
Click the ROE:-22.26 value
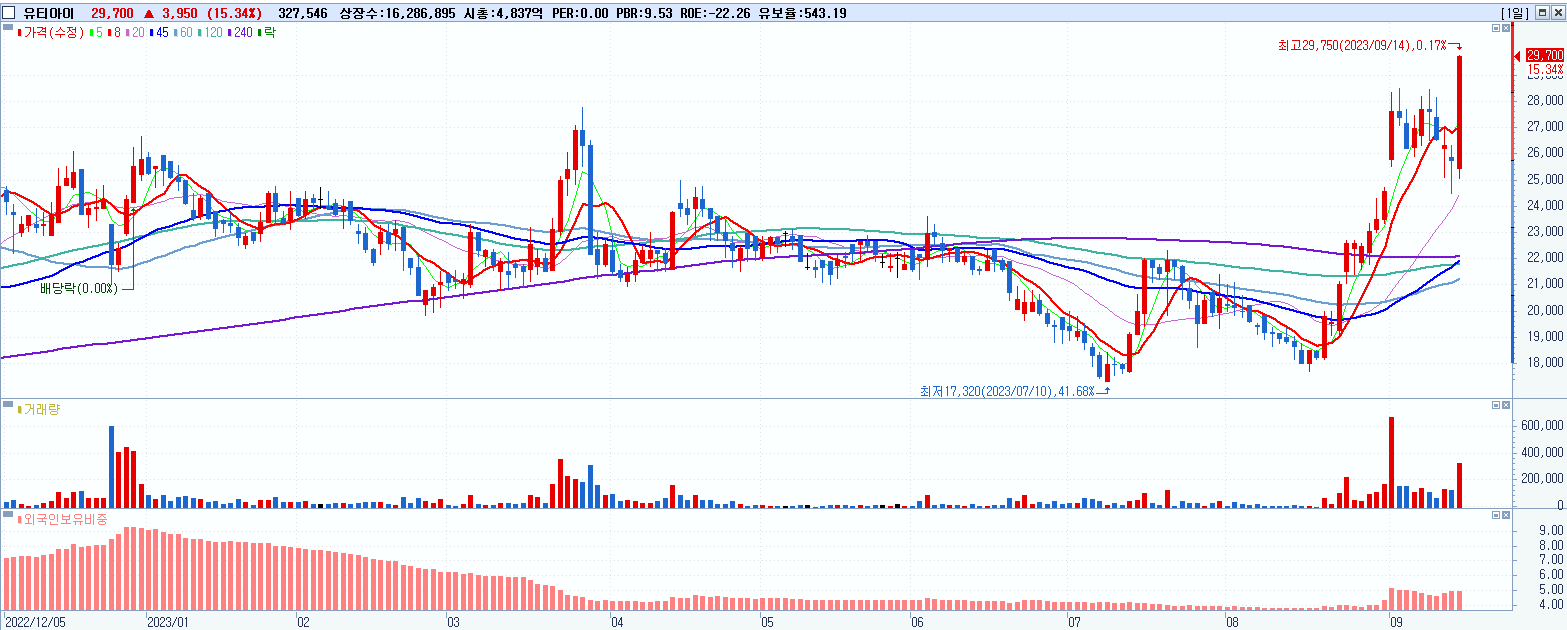pyautogui.click(x=716, y=13)
